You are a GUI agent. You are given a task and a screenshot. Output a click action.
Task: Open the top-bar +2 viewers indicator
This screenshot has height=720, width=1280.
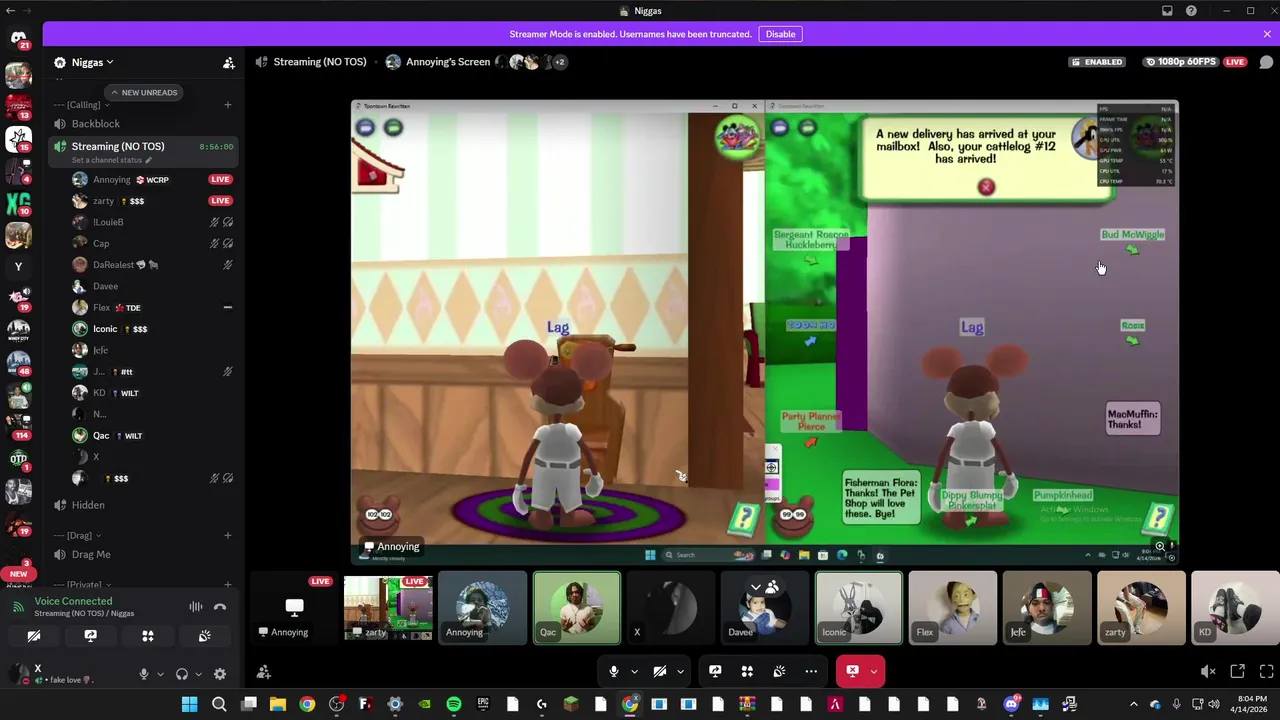tap(559, 62)
